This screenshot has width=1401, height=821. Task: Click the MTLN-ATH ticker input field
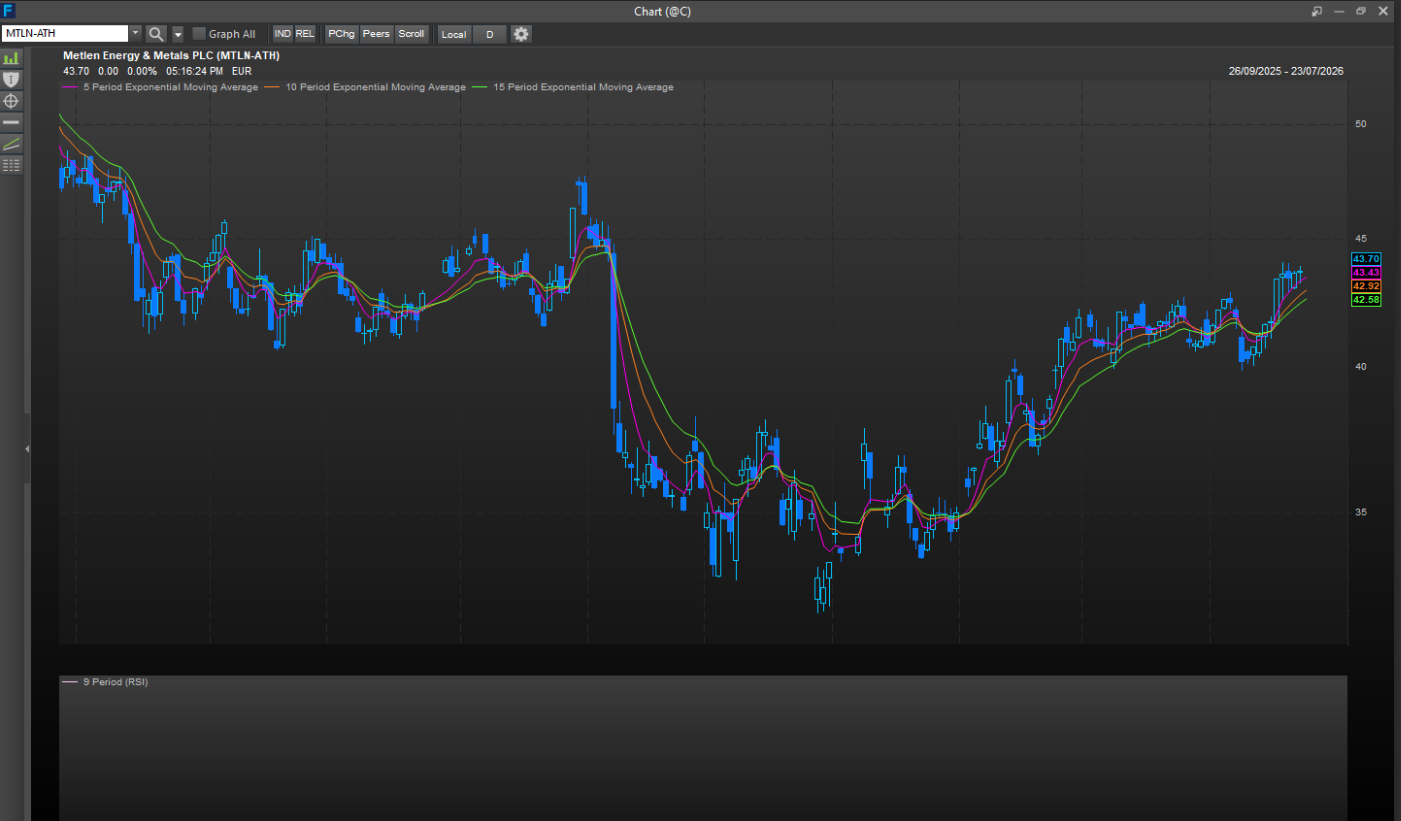coord(66,34)
